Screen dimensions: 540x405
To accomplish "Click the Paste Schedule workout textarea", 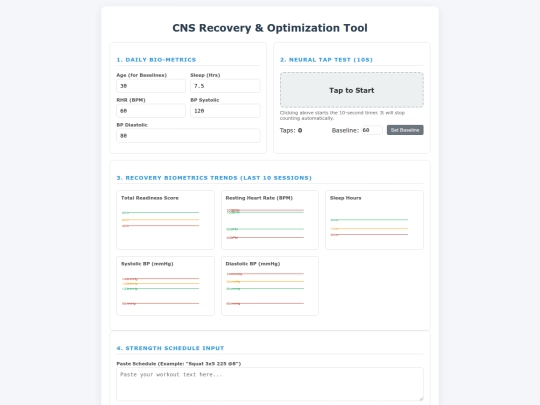I will [x=270, y=384].
